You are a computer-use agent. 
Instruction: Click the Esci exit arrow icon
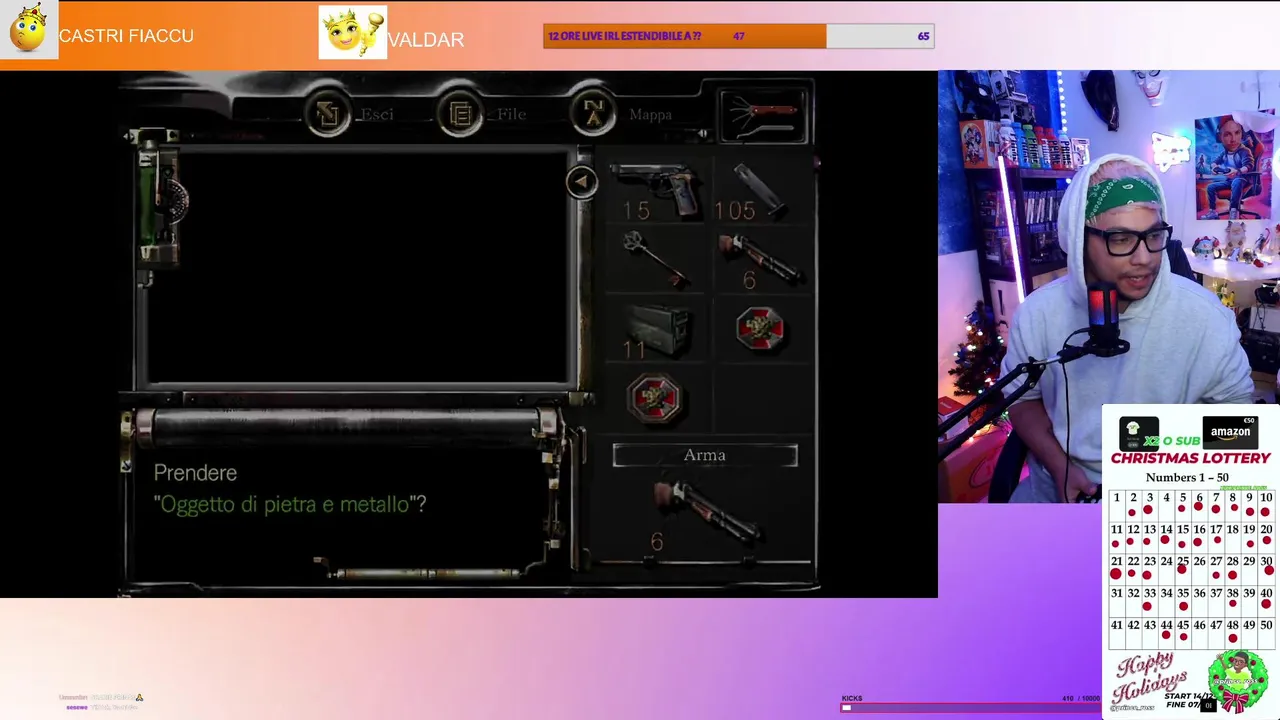click(x=328, y=115)
